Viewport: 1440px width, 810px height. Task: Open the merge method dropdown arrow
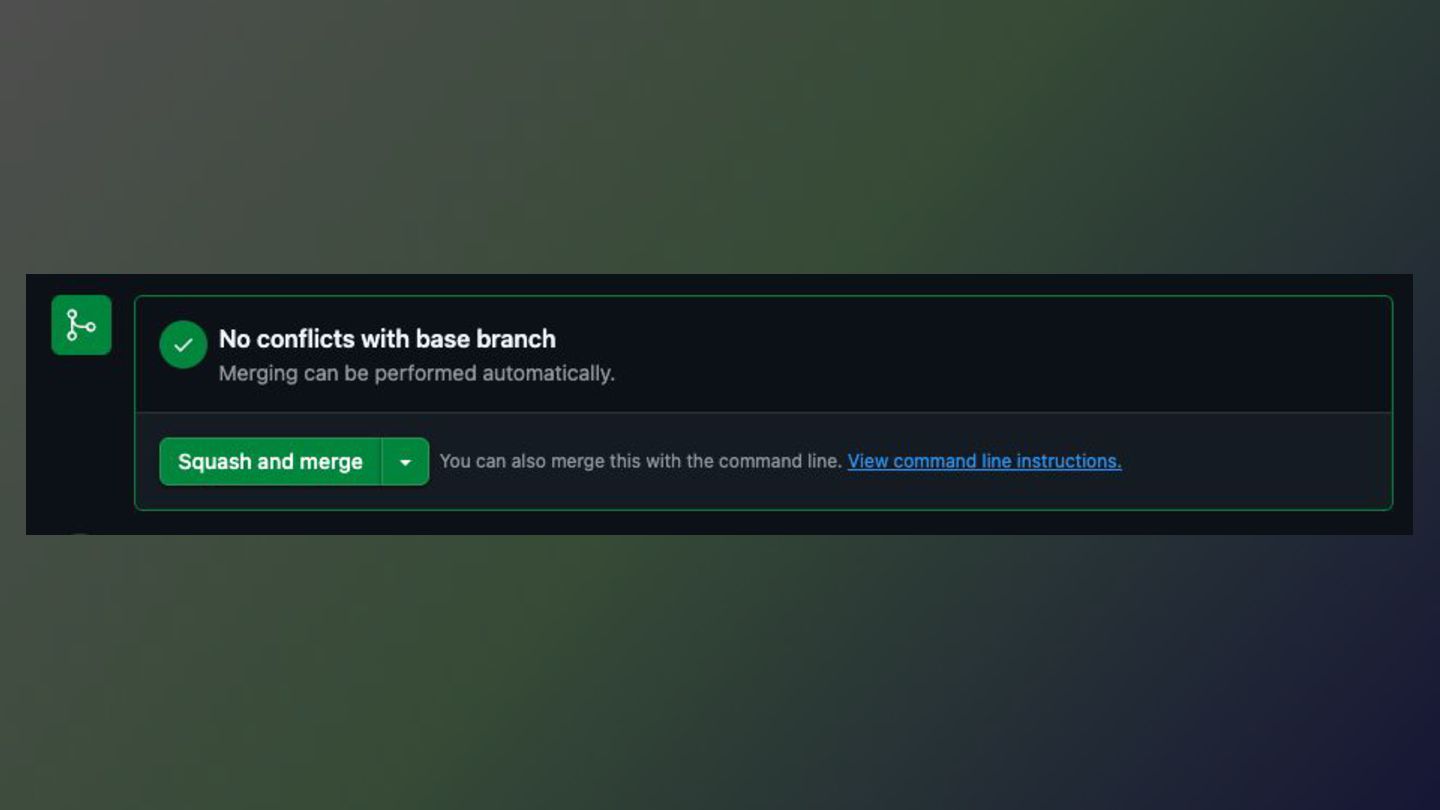click(405, 462)
